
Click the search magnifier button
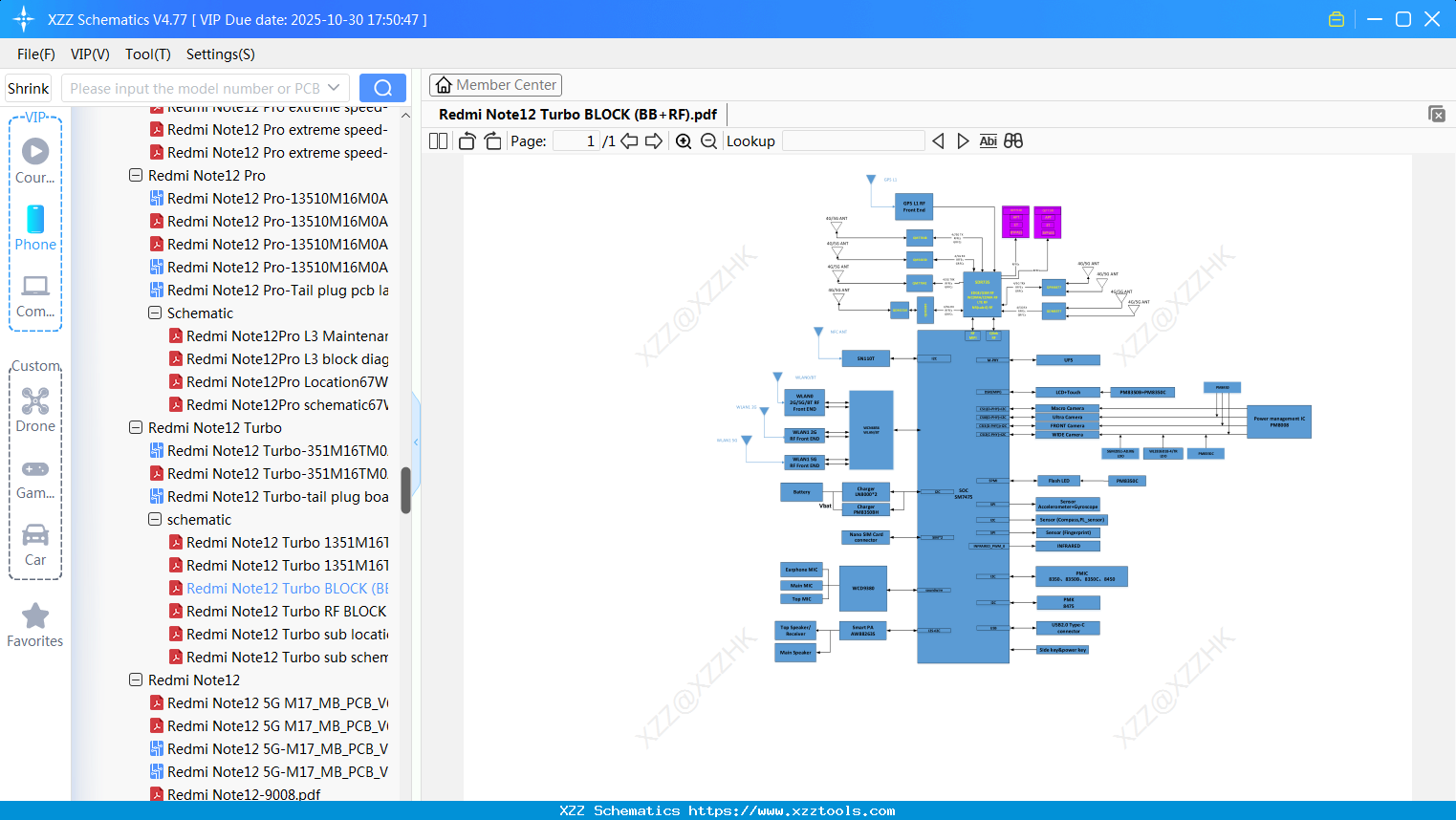coord(382,88)
